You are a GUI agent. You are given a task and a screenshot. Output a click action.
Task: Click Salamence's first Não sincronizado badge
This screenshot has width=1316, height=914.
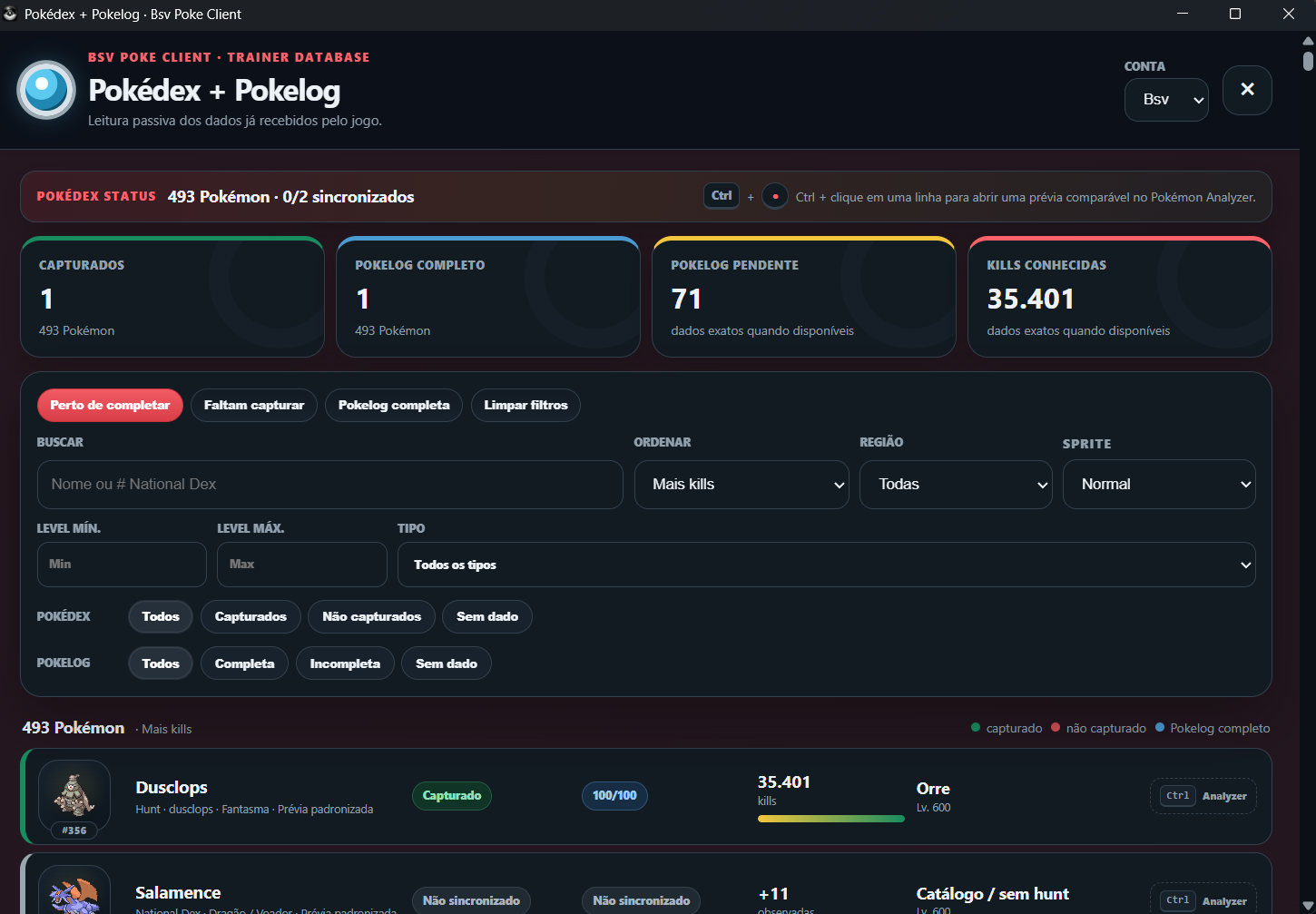471,900
